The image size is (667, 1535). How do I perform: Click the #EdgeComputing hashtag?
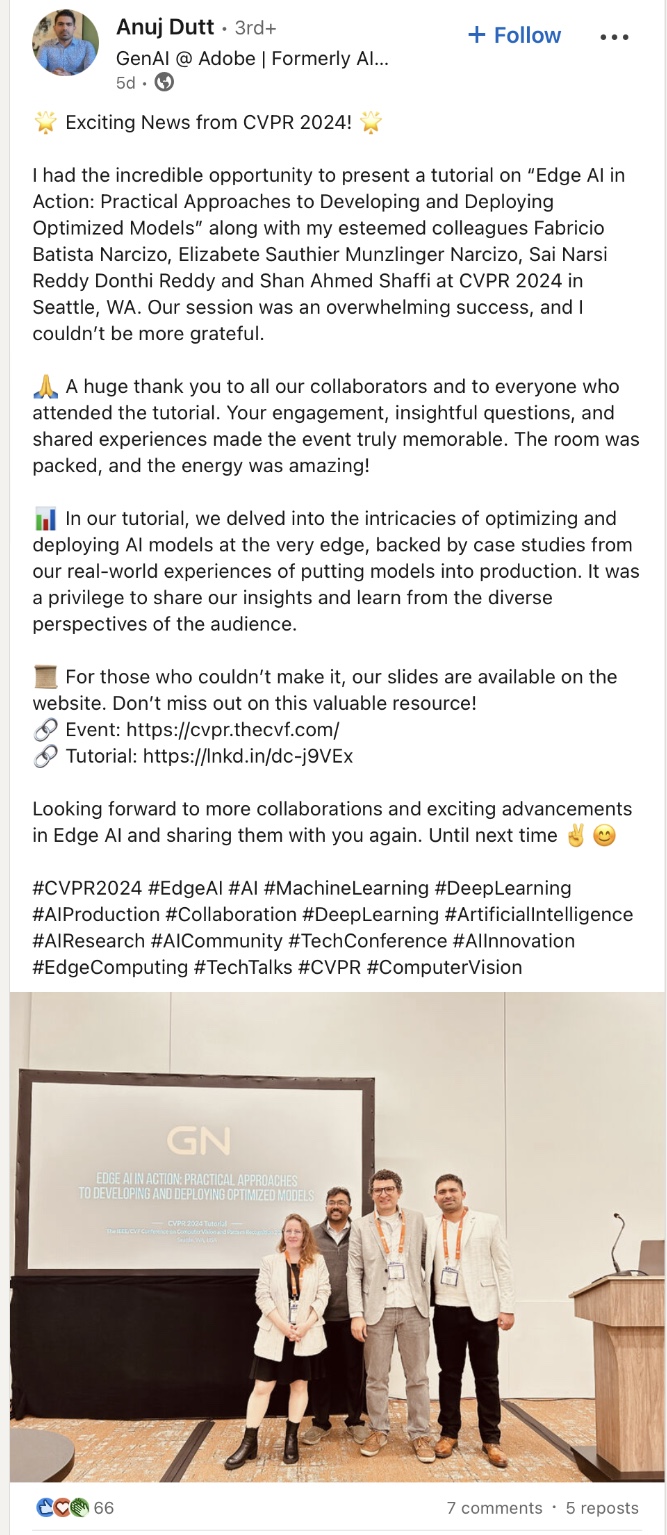[x=110, y=967]
